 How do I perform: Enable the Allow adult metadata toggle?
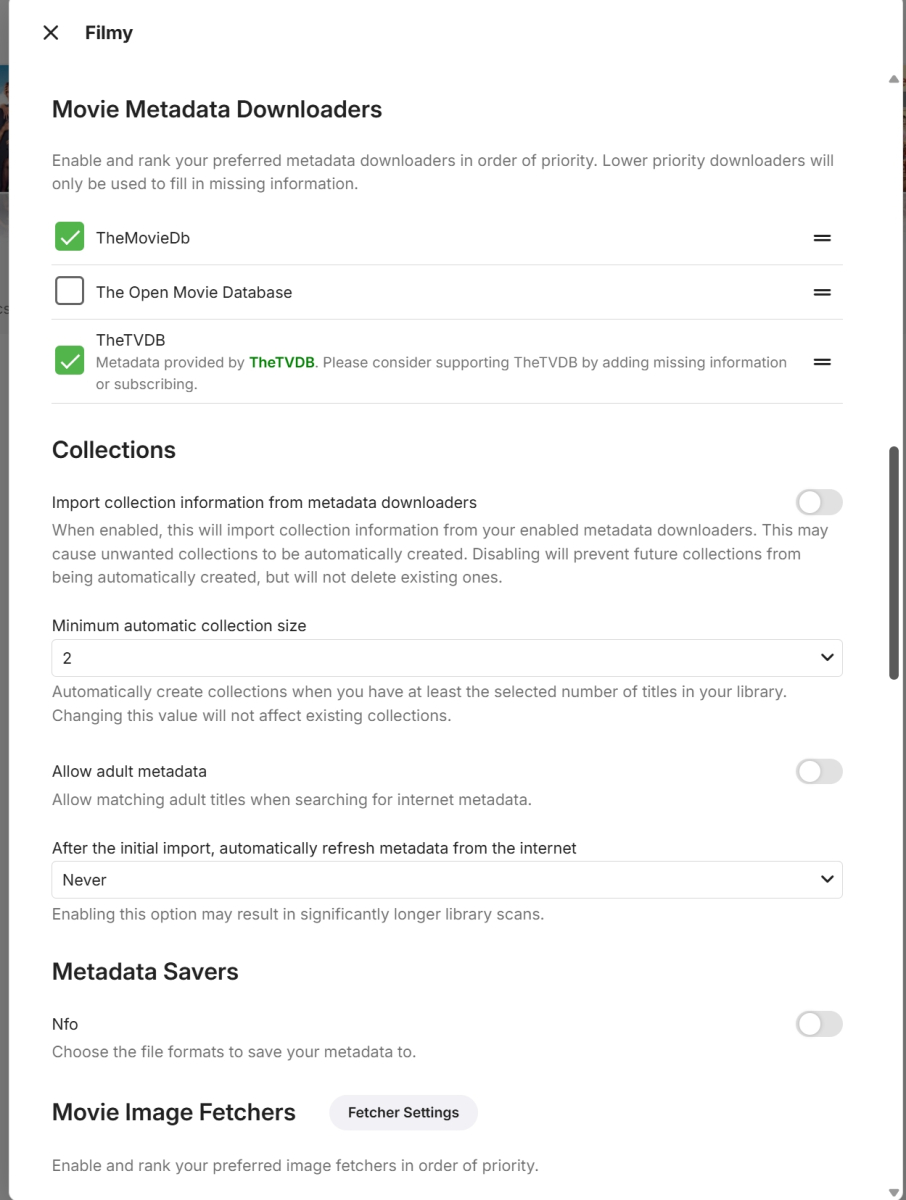pyautogui.click(x=819, y=771)
